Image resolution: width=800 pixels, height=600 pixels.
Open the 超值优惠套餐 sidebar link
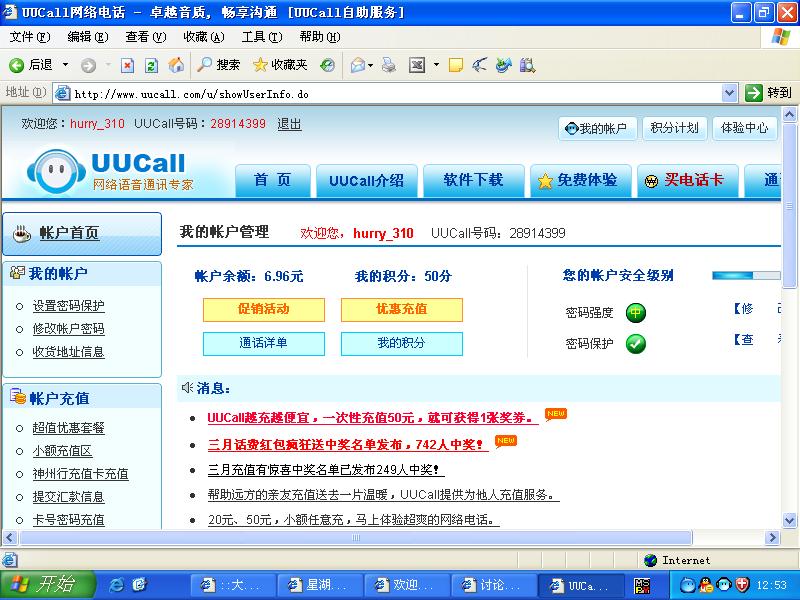coord(68,428)
